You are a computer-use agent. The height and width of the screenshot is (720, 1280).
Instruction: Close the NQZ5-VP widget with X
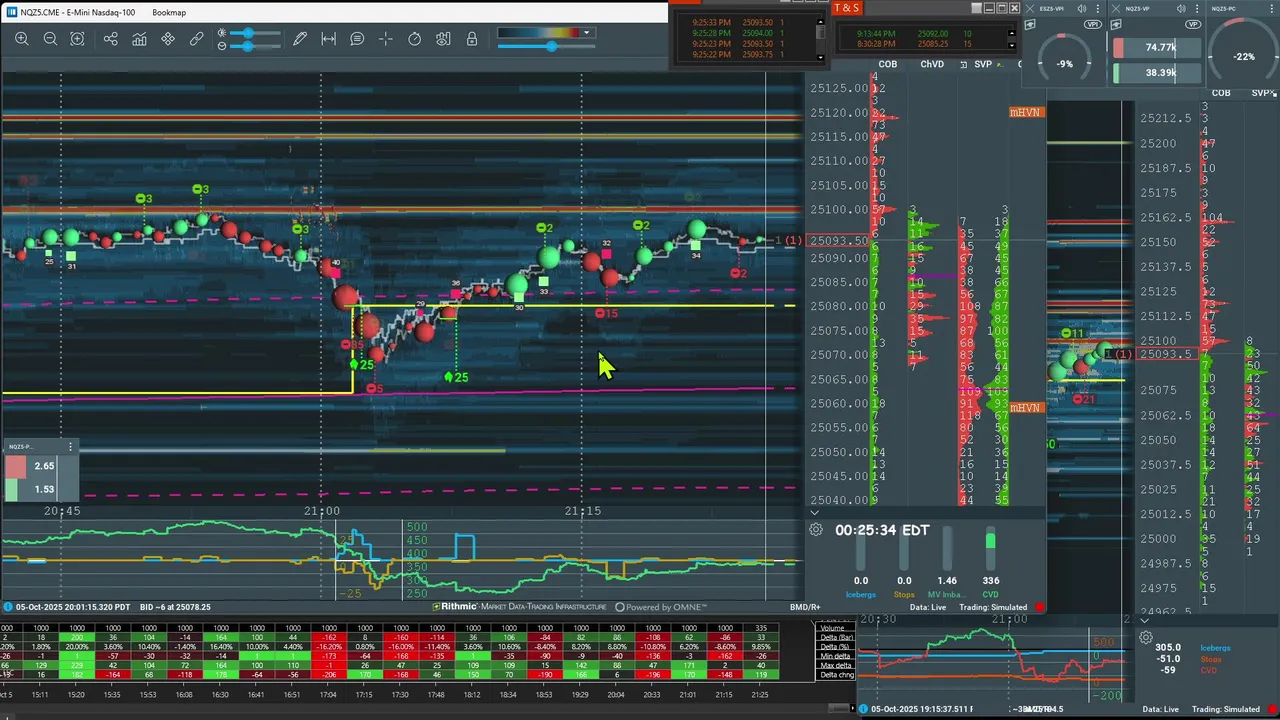click(x=1117, y=9)
